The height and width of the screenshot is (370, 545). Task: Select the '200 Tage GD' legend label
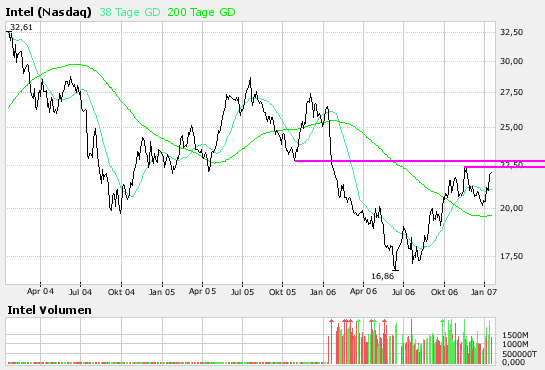(201, 13)
